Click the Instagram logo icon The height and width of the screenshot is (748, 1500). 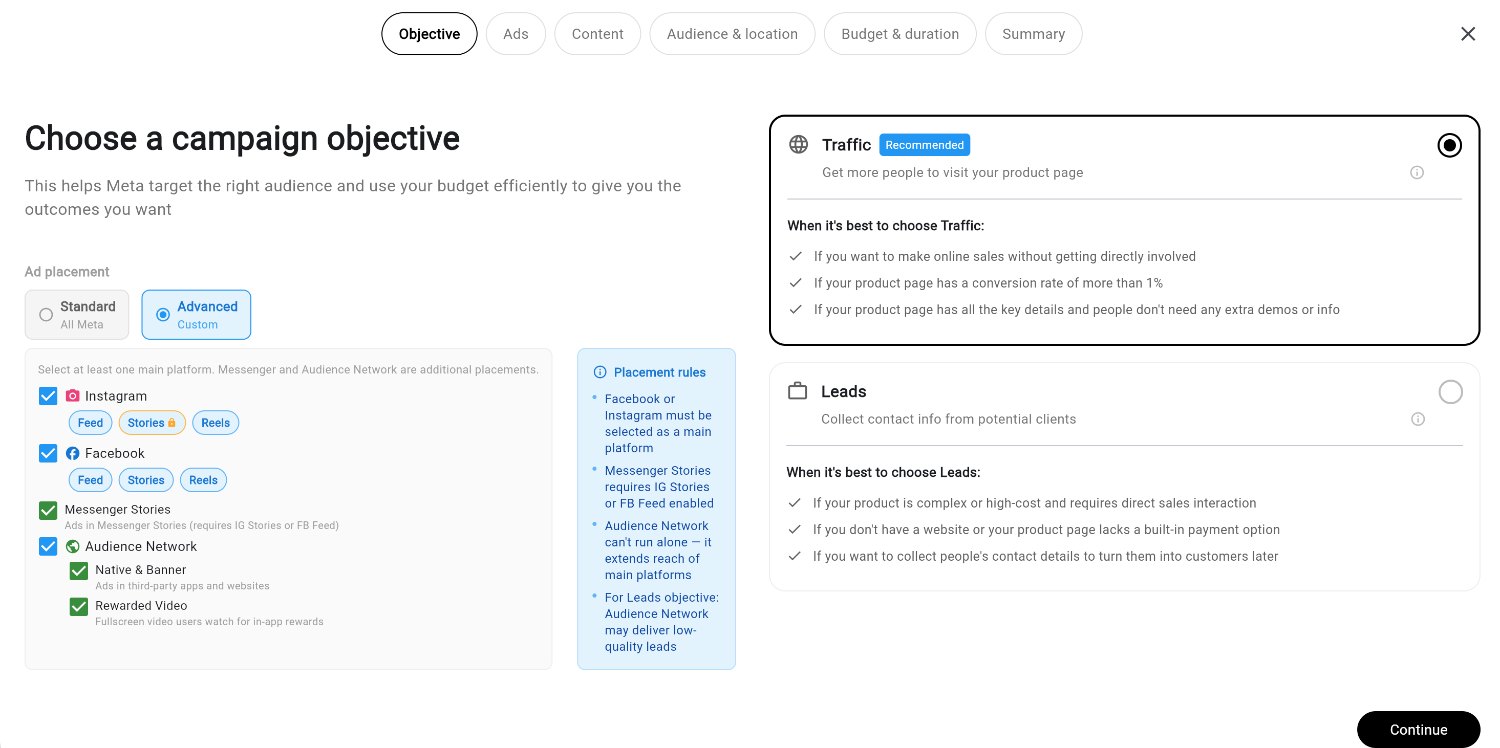(72, 396)
